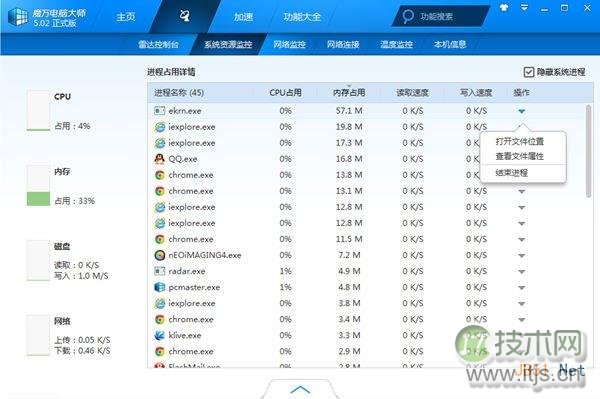Image resolution: width=600 pixels, height=399 pixels.
Task: Click the skin shirt icon in title bar
Action: (x=504, y=8)
